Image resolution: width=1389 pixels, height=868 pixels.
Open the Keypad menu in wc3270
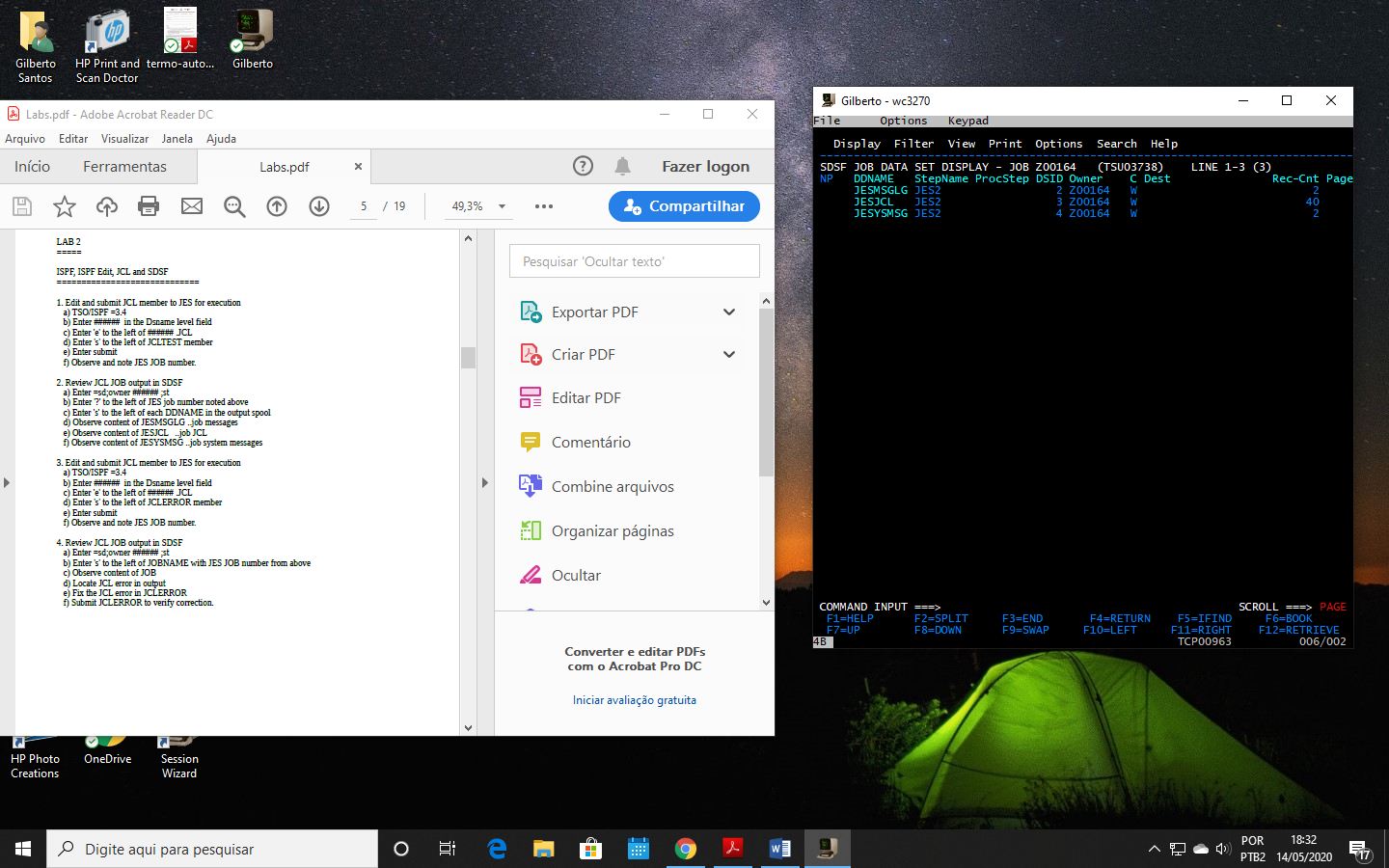pyautogui.click(x=968, y=121)
